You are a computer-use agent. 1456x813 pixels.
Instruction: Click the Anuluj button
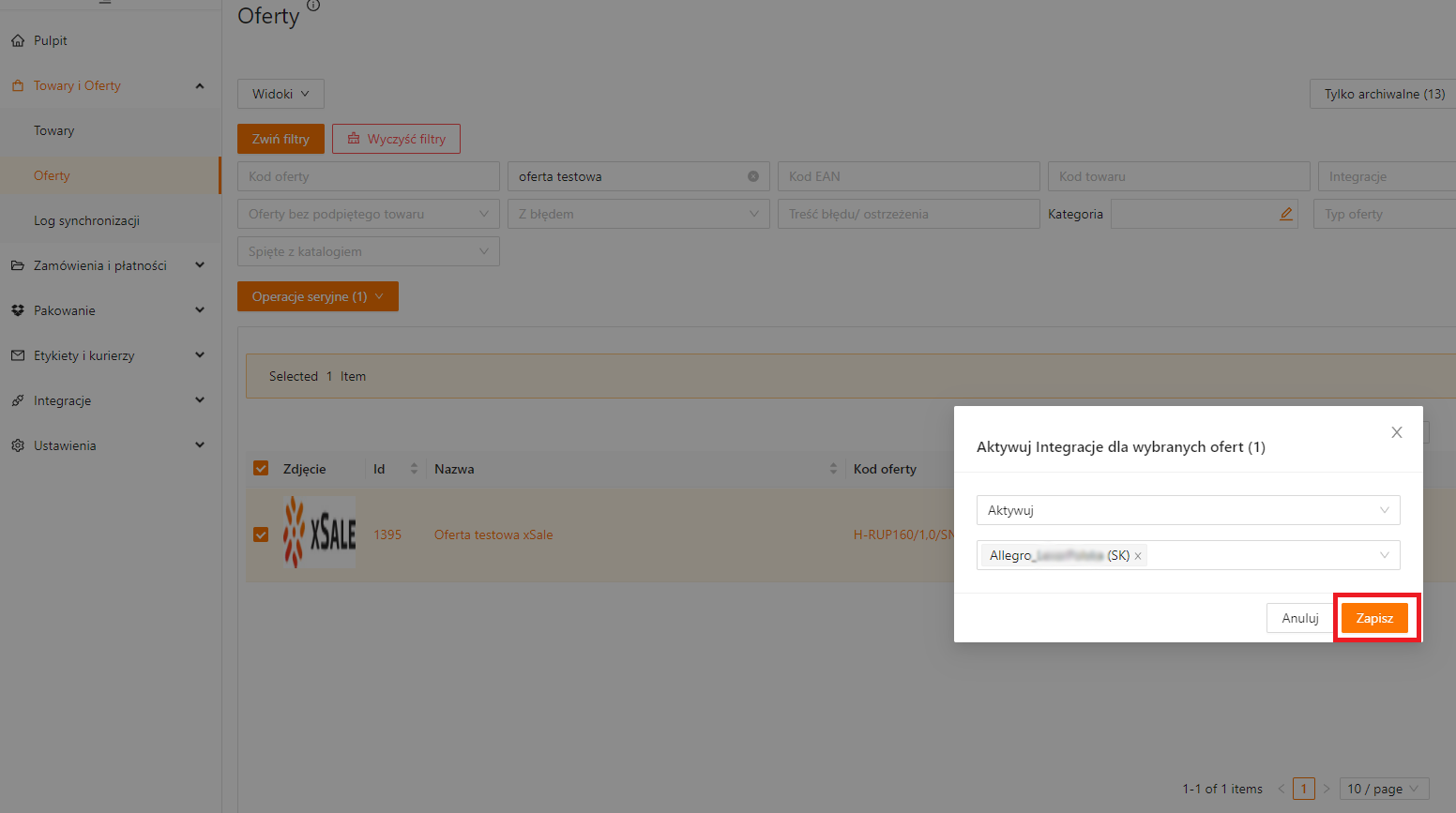click(x=1299, y=618)
